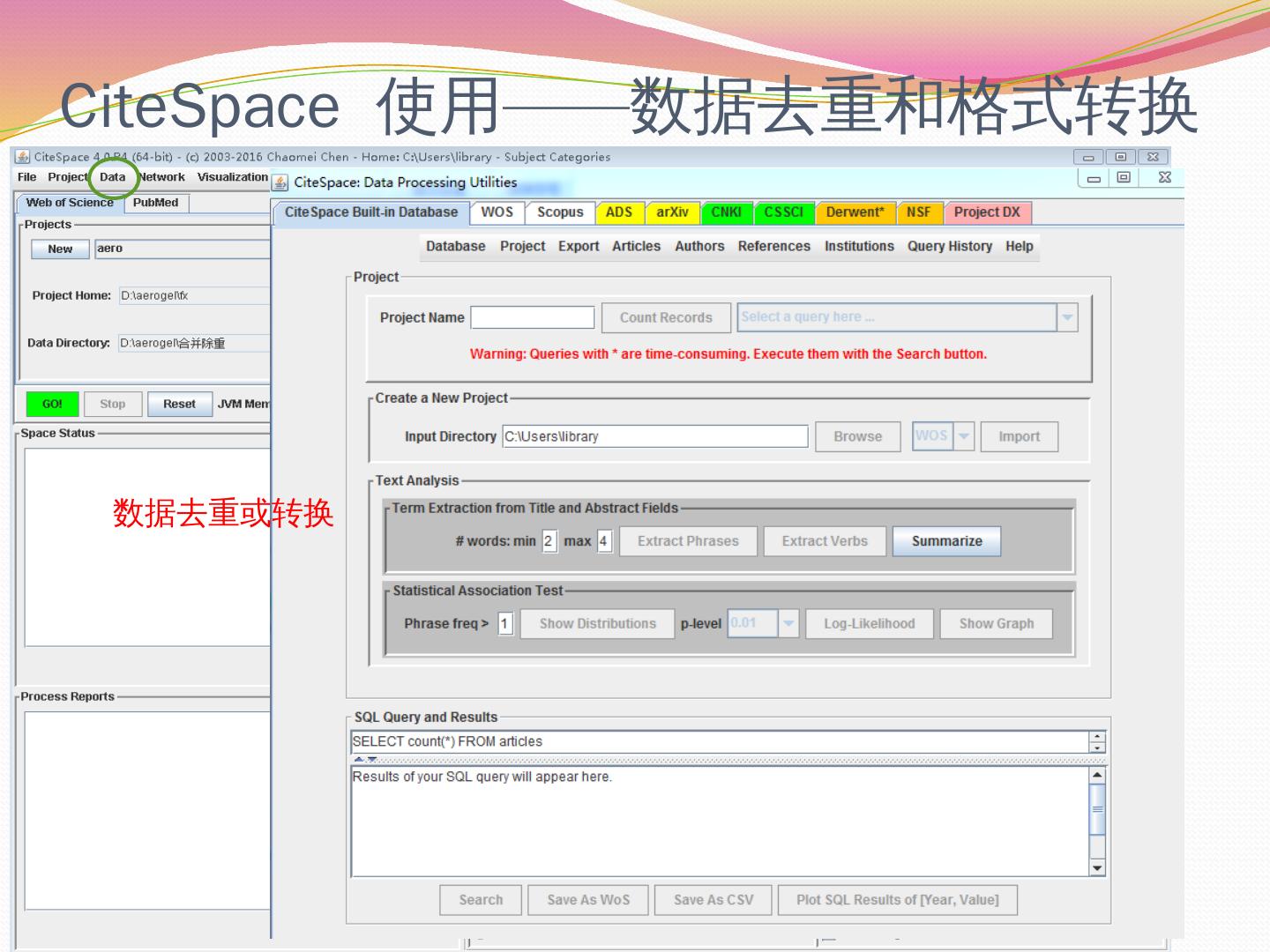
Task: Open the Query History menu
Action: click(x=949, y=247)
